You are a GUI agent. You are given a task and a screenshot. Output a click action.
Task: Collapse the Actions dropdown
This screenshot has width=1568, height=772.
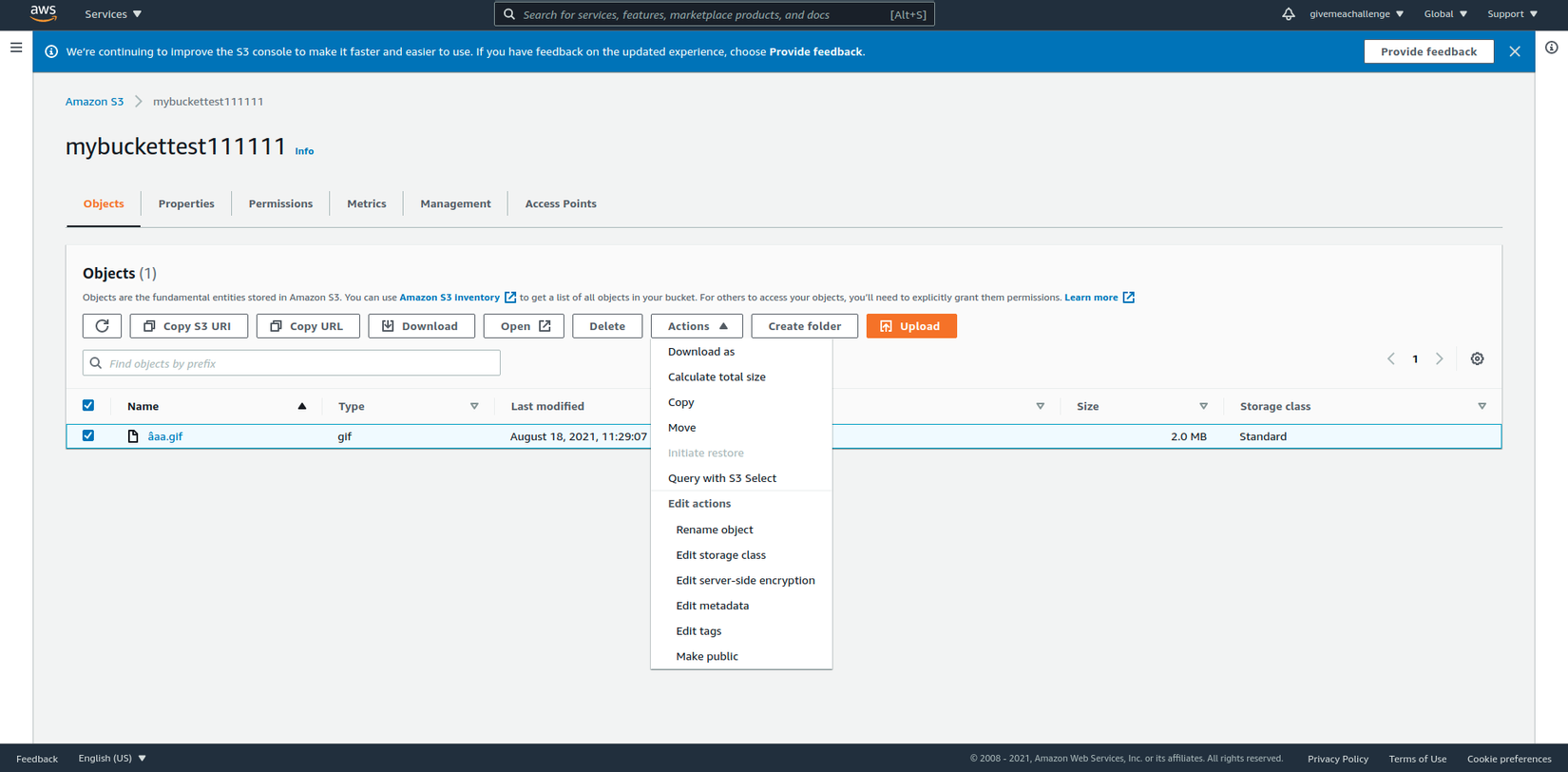coord(697,326)
